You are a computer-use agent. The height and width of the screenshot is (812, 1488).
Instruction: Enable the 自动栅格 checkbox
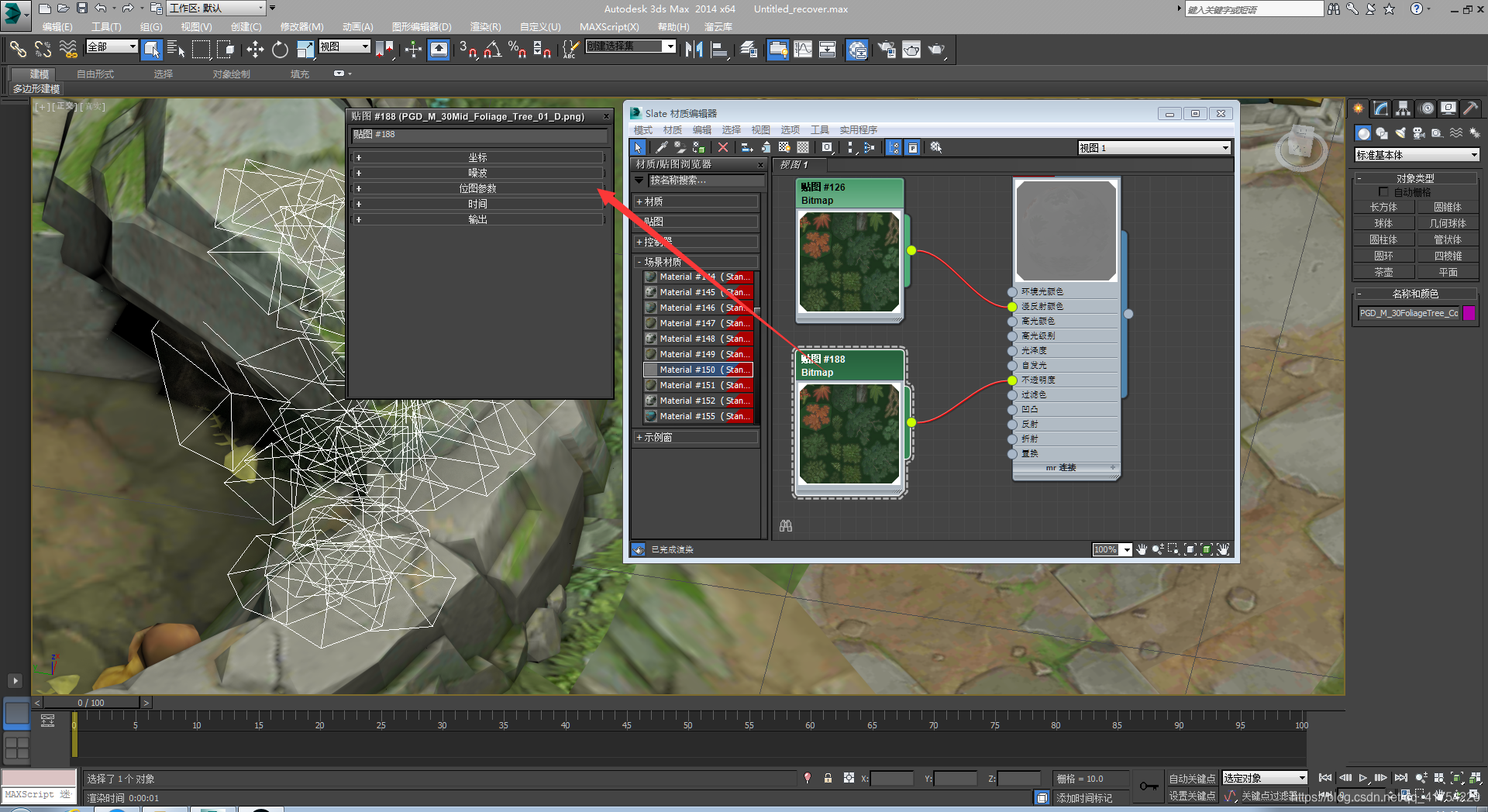click(1383, 191)
